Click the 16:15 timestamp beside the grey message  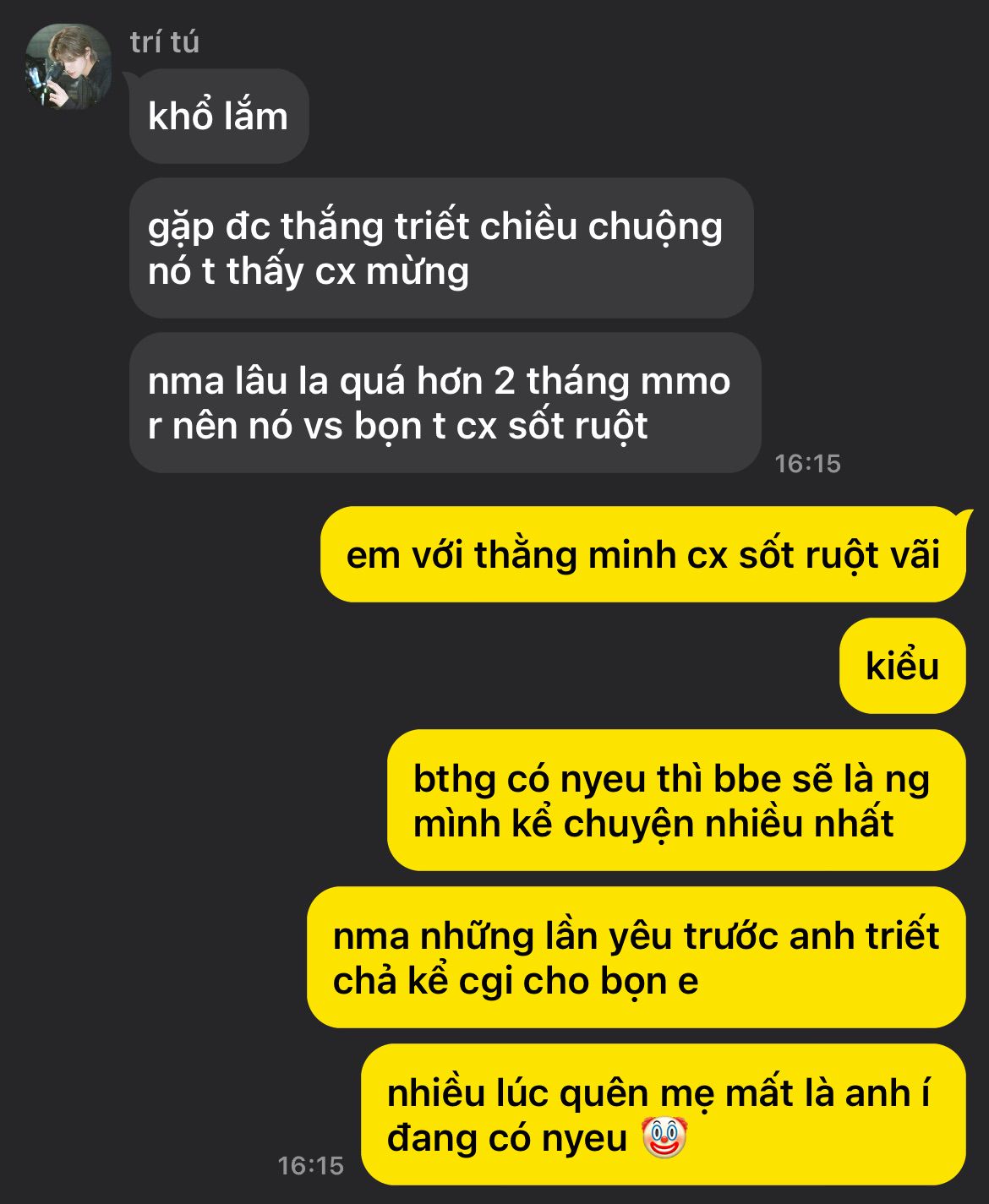click(x=808, y=464)
